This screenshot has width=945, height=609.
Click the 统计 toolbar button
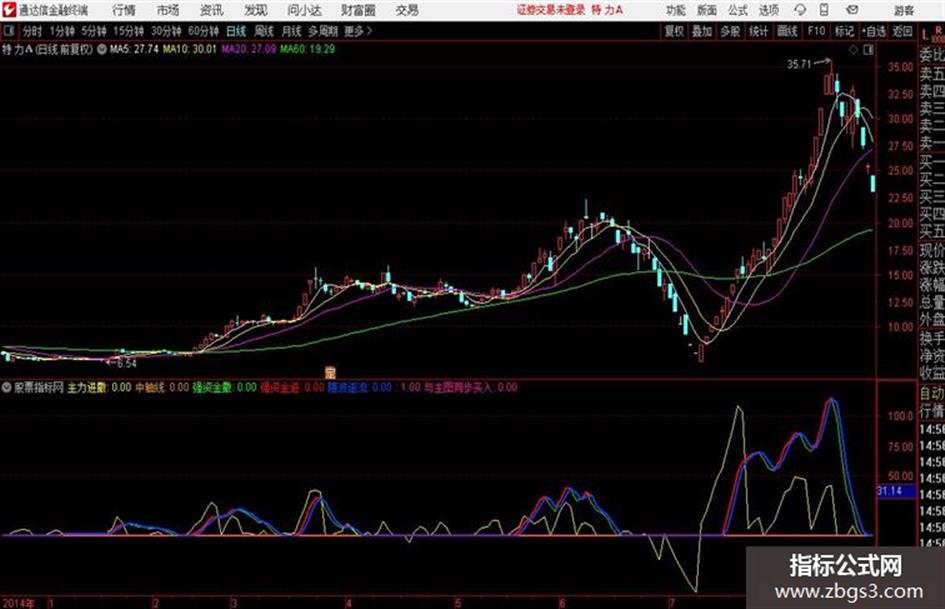click(759, 31)
